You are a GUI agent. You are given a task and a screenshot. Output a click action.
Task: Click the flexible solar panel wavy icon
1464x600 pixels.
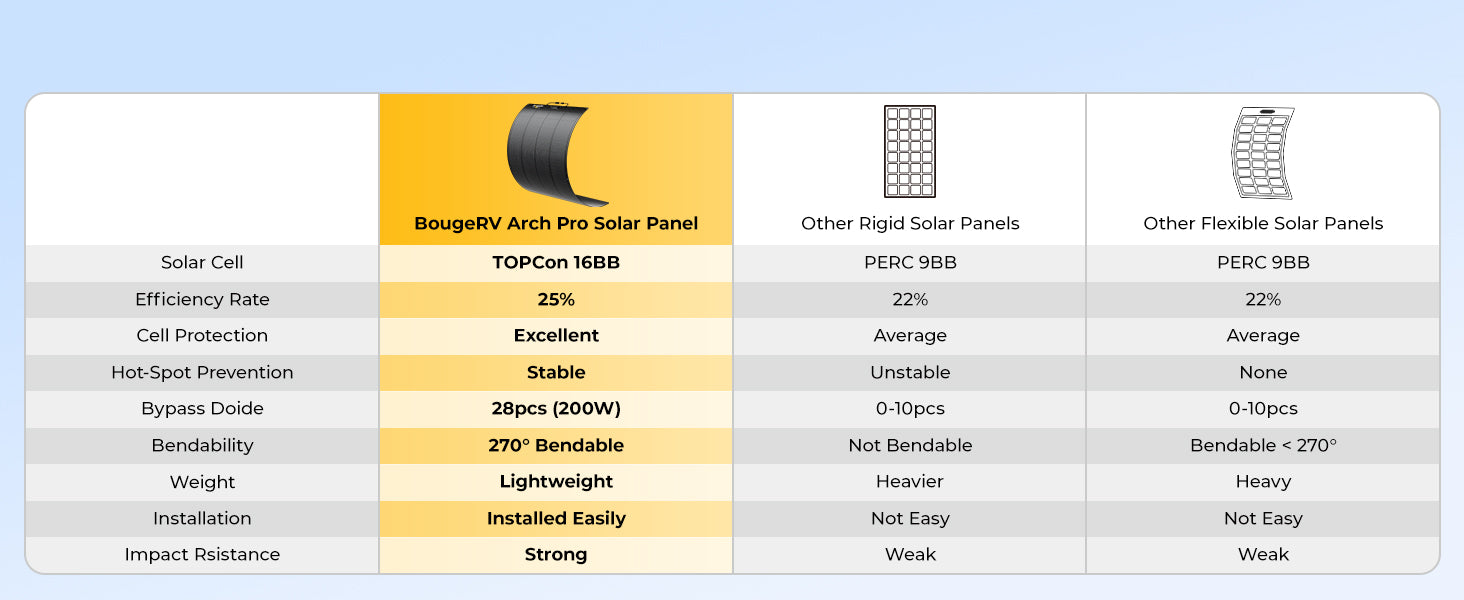click(x=1262, y=153)
